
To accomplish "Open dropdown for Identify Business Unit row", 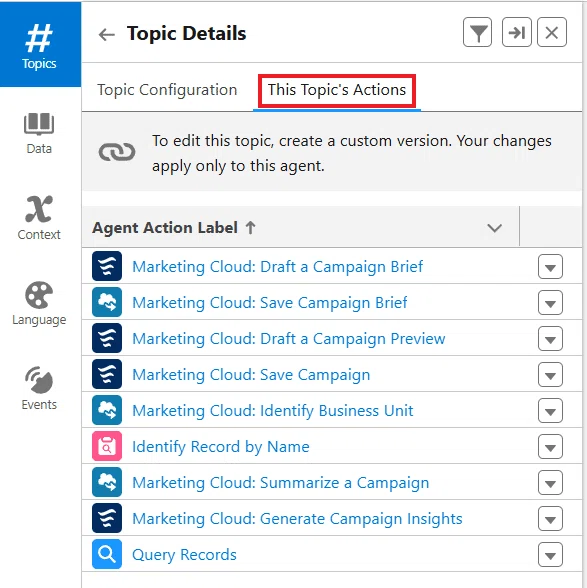I will click(x=550, y=411).
